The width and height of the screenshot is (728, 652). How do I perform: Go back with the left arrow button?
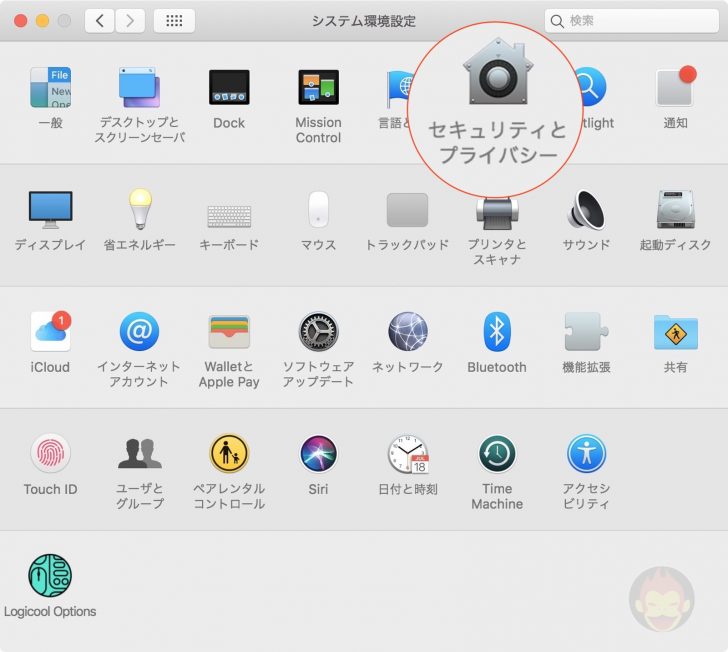[99, 21]
